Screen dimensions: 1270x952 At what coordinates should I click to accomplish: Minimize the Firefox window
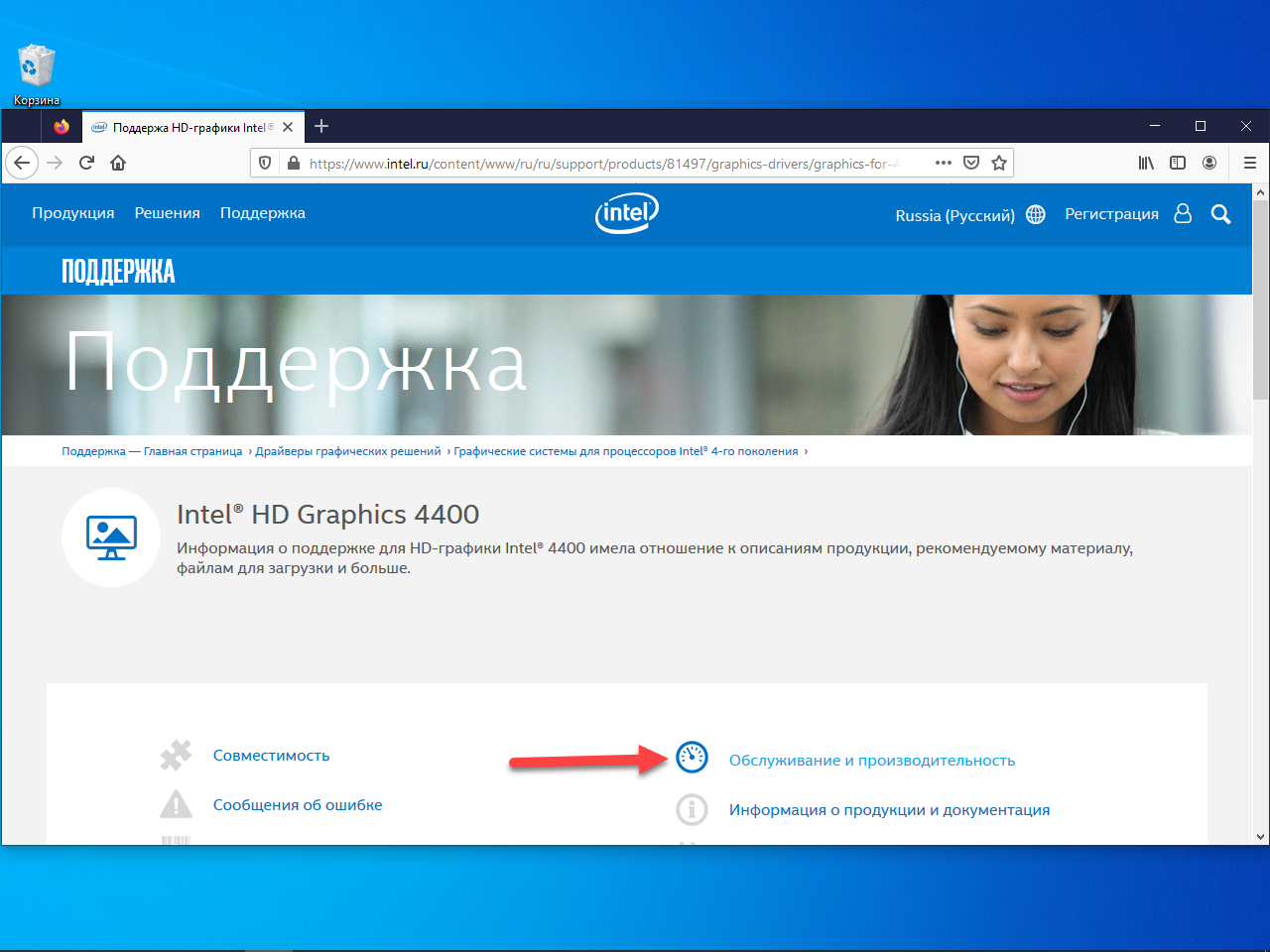1155,126
